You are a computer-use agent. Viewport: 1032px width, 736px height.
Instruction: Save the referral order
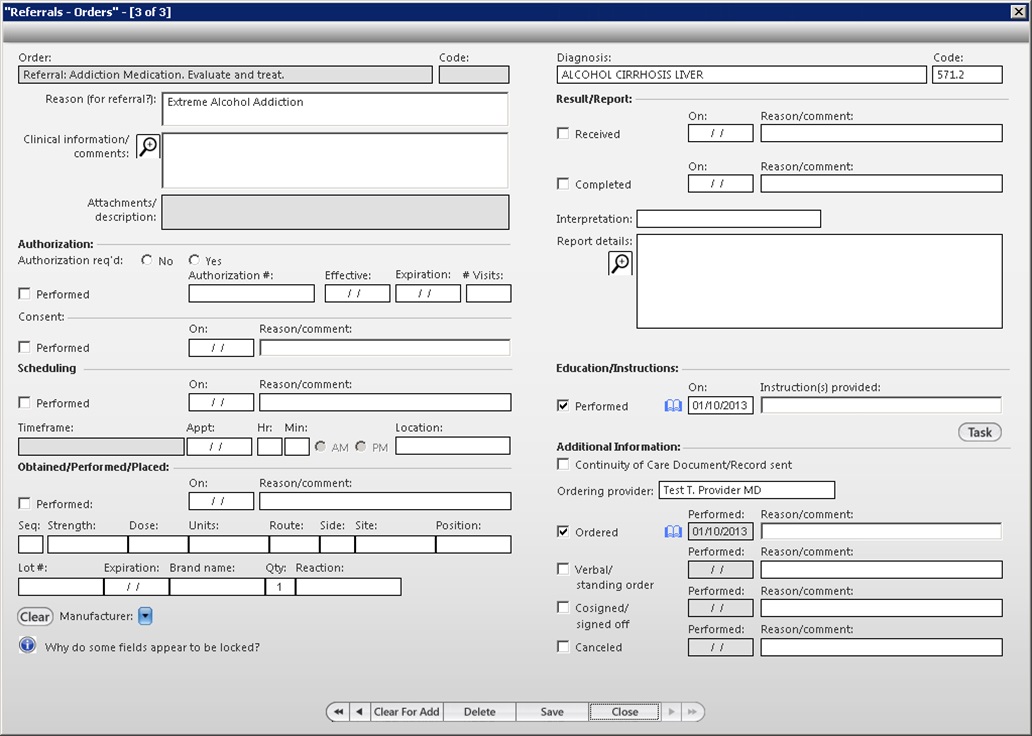pyautogui.click(x=552, y=712)
